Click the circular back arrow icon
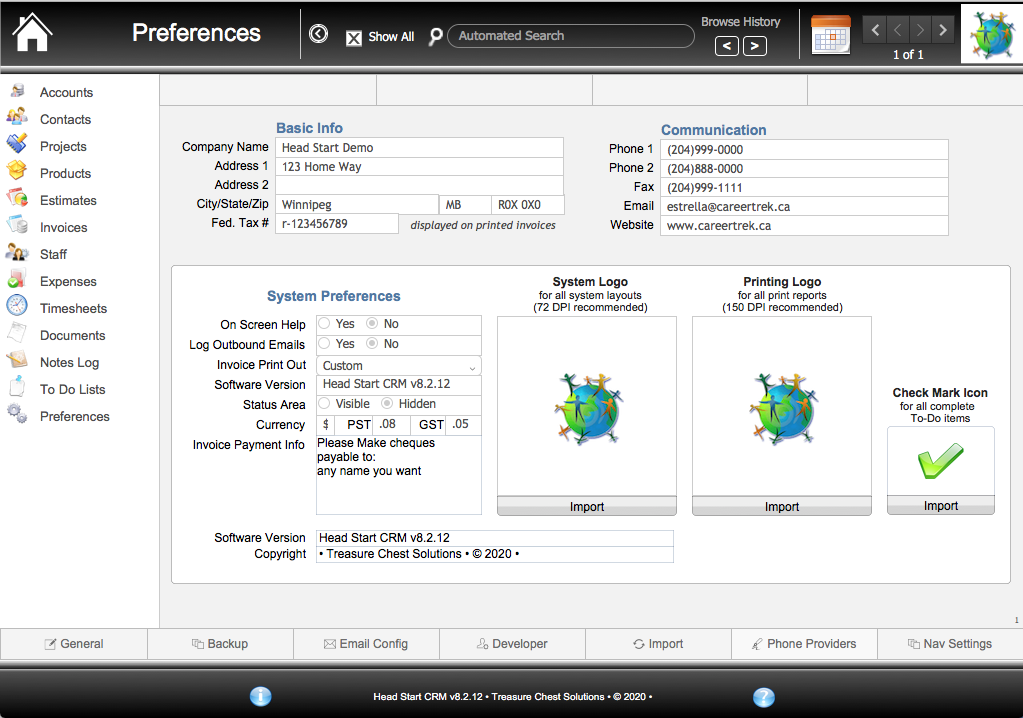1023x718 pixels. tap(318, 33)
